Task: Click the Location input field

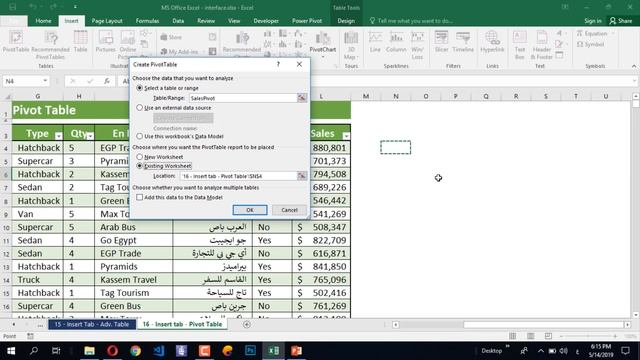Action: pyautogui.click(x=238, y=176)
